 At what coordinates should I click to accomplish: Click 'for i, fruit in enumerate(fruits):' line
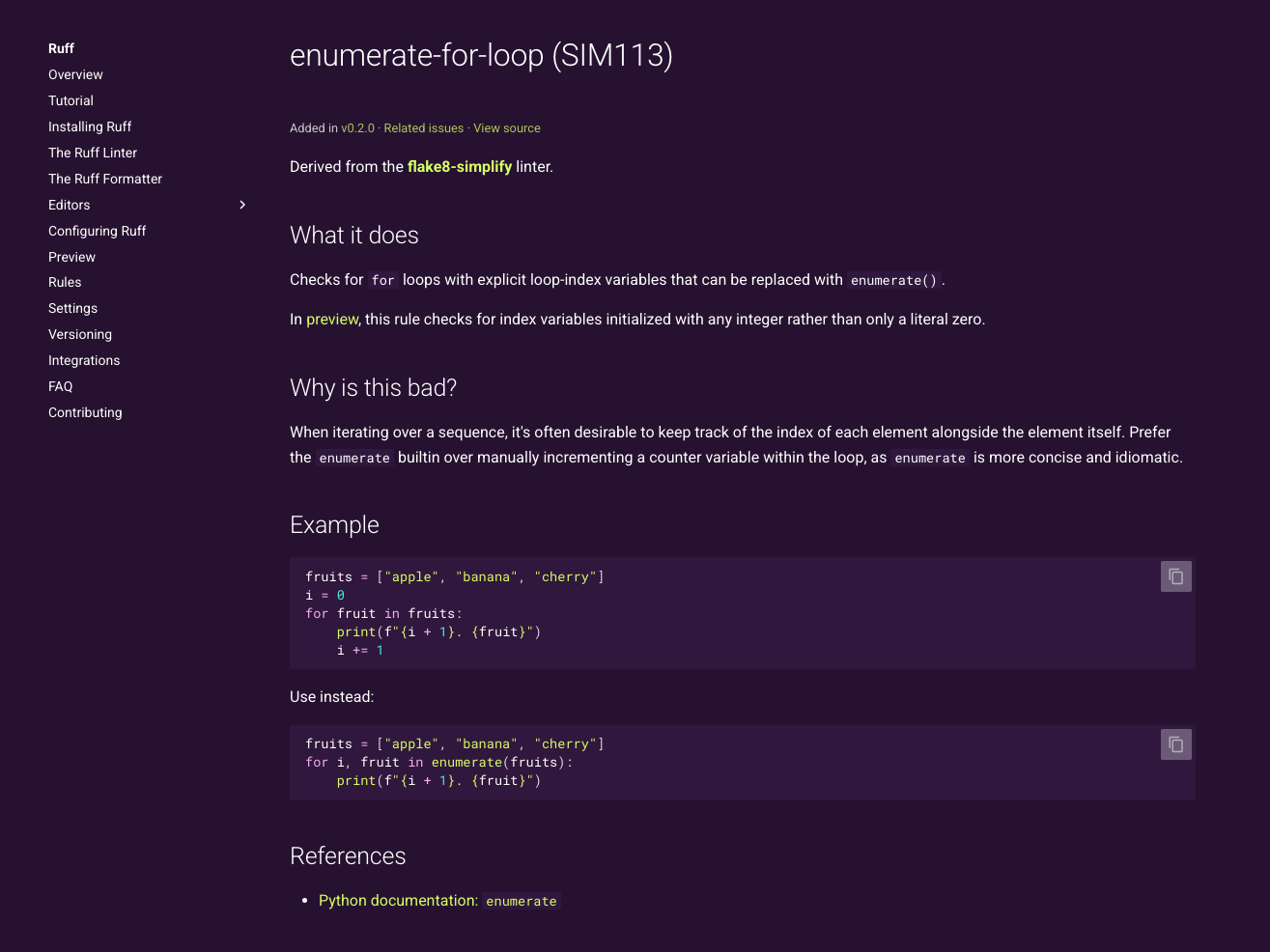[439, 762]
